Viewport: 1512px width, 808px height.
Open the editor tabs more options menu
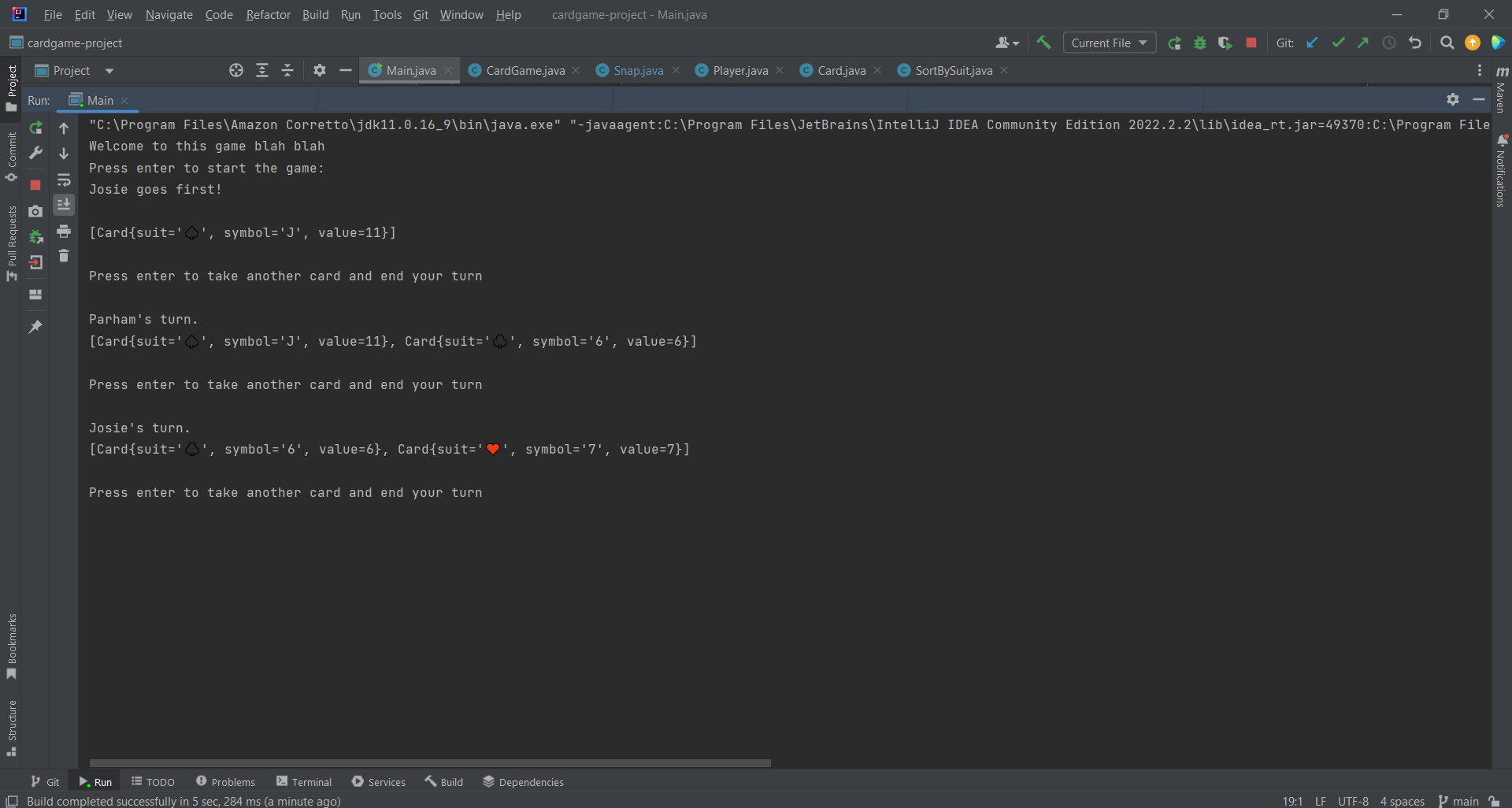click(x=1480, y=70)
